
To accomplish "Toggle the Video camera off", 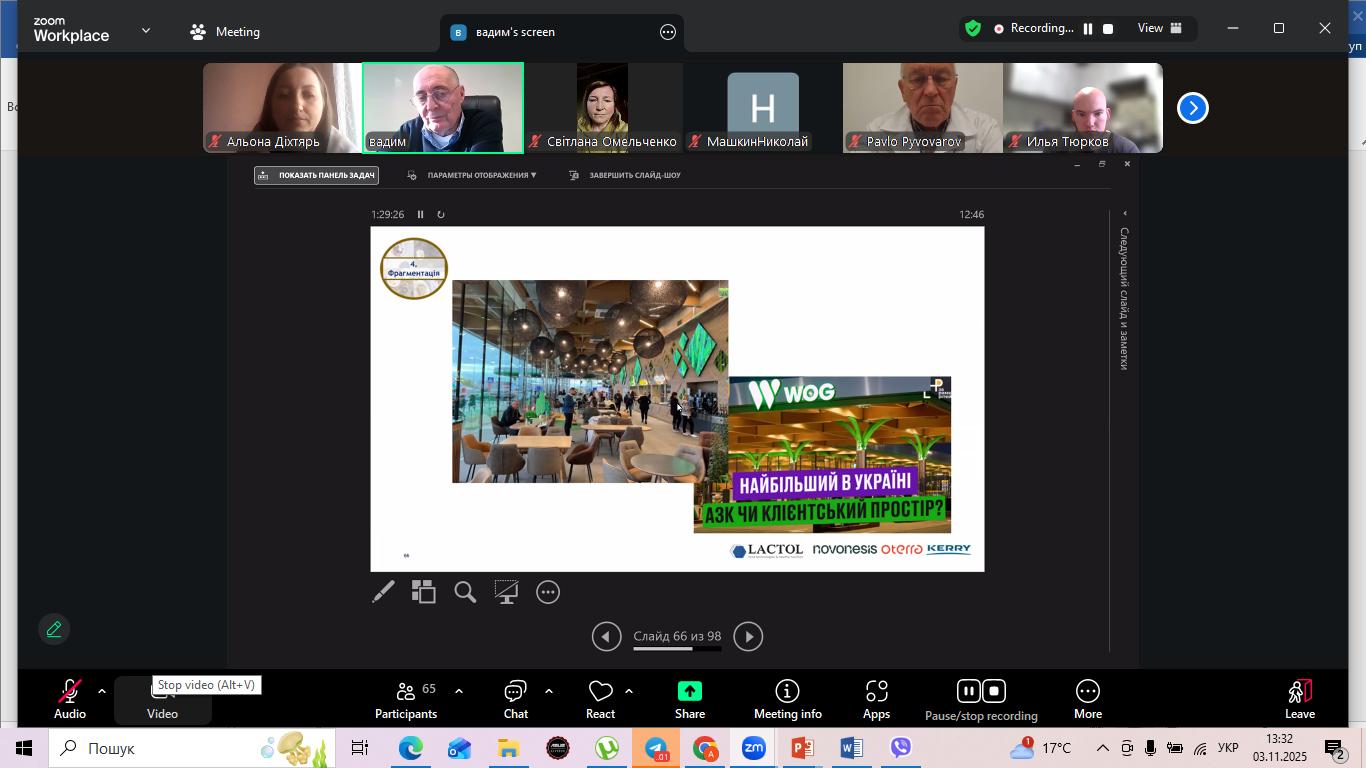I will [162, 700].
